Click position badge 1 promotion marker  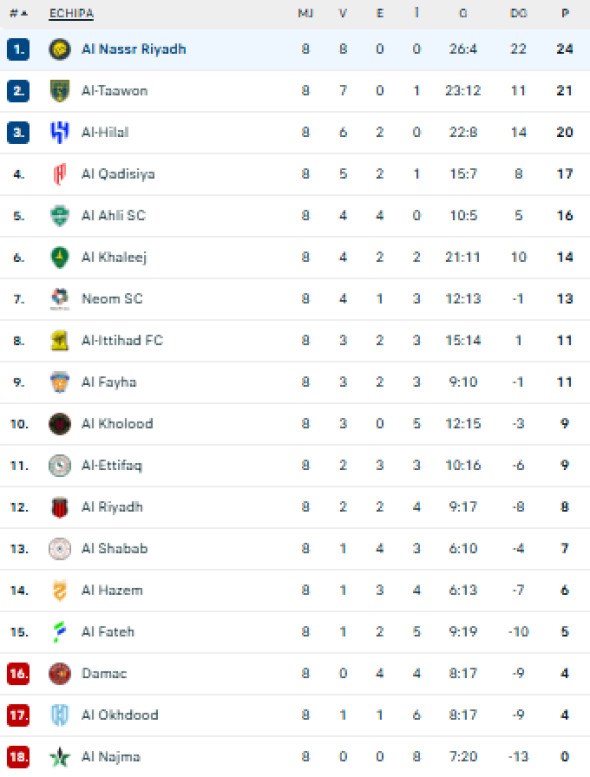click(x=18, y=49)
